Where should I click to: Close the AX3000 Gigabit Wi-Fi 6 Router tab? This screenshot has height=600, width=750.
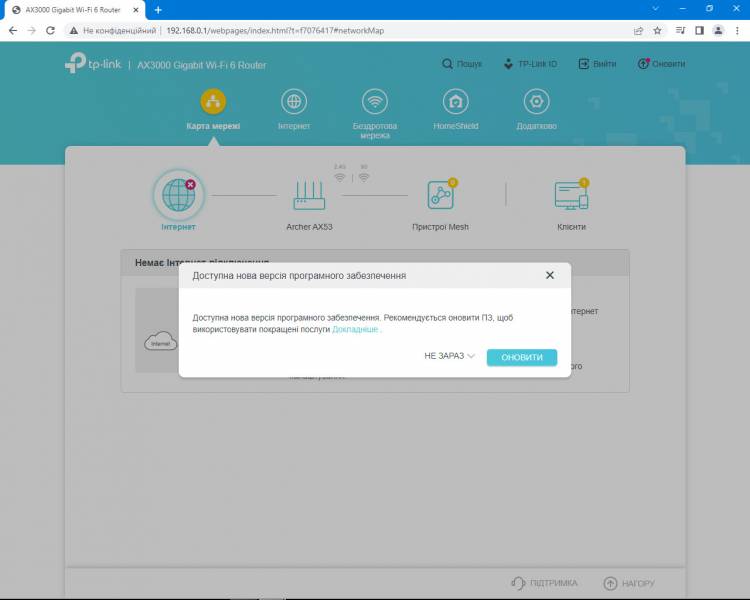136,10
